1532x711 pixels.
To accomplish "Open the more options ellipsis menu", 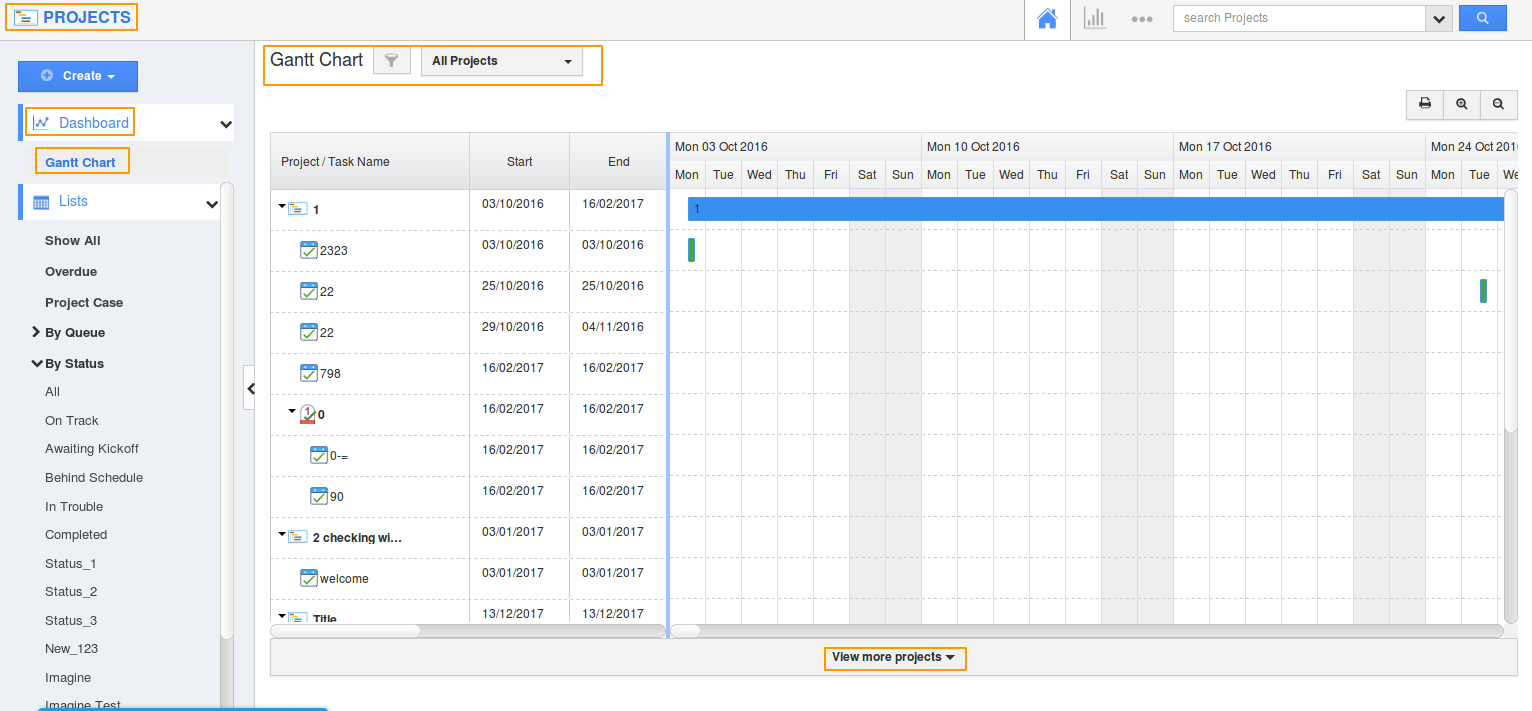I will click(1141, 18).
